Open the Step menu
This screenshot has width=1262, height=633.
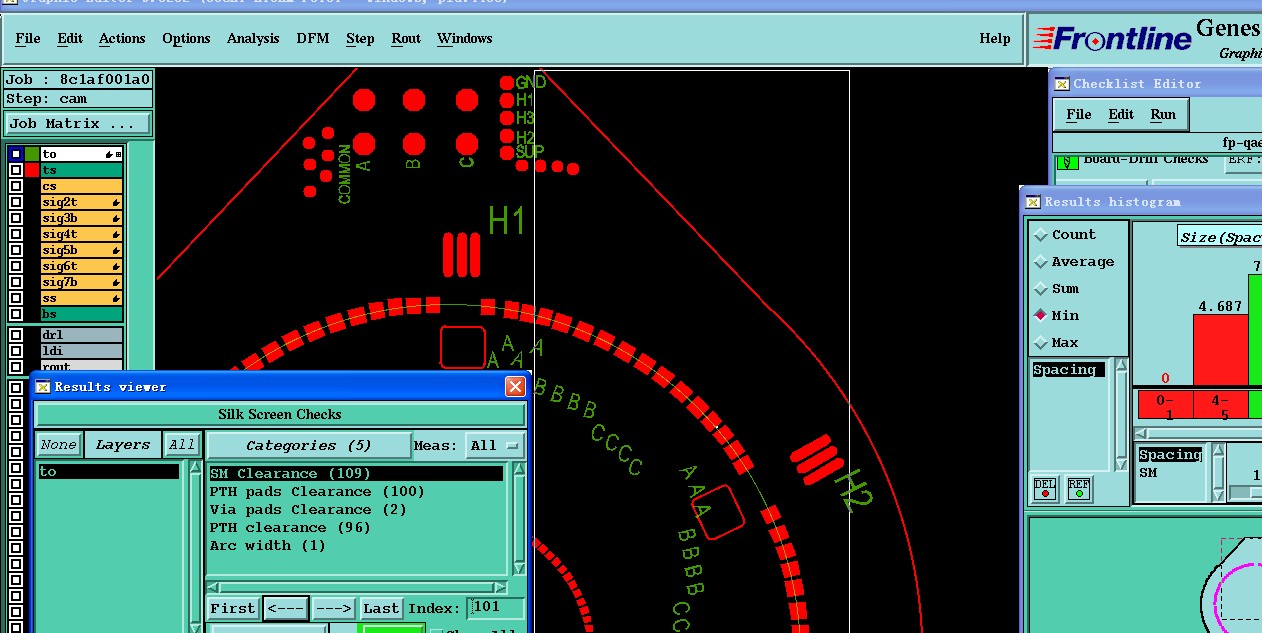pos(360,38)
